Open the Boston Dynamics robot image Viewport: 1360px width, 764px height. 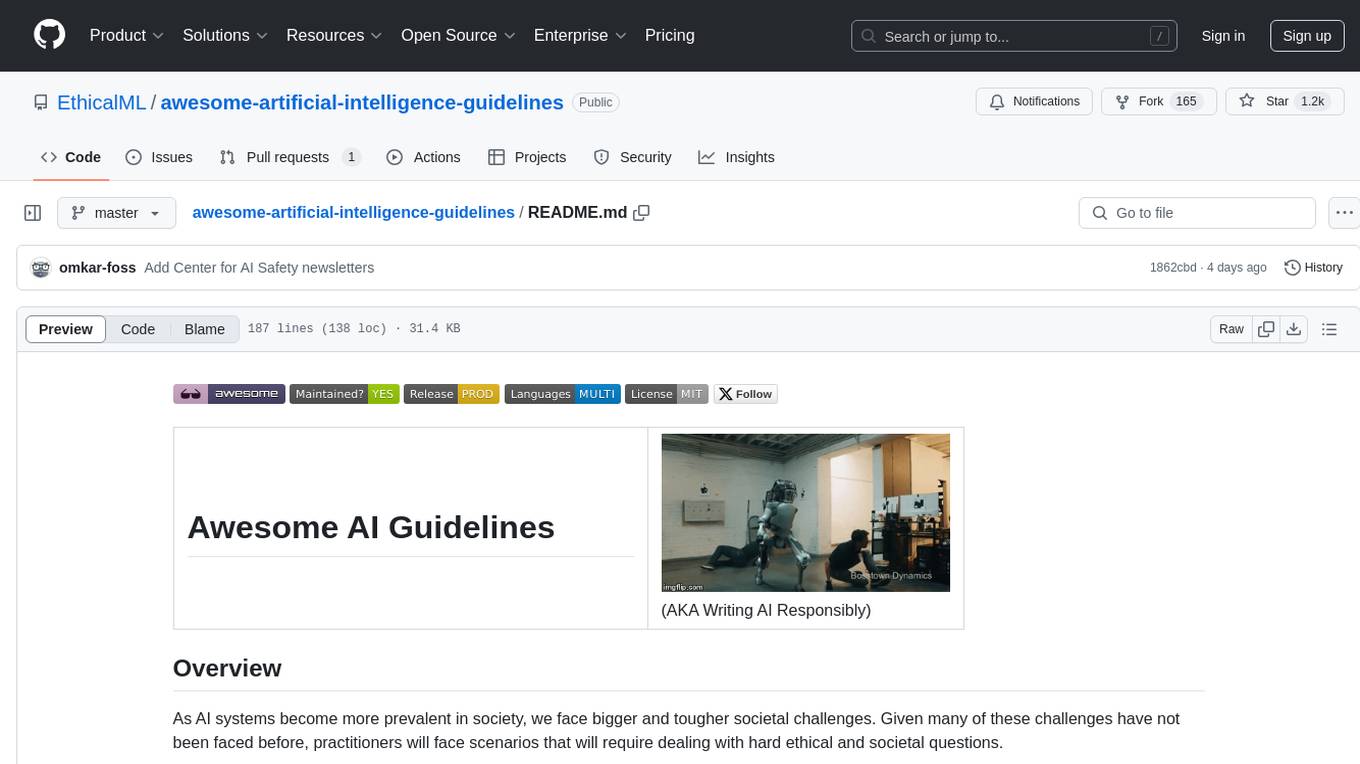(x=805, y=513)
